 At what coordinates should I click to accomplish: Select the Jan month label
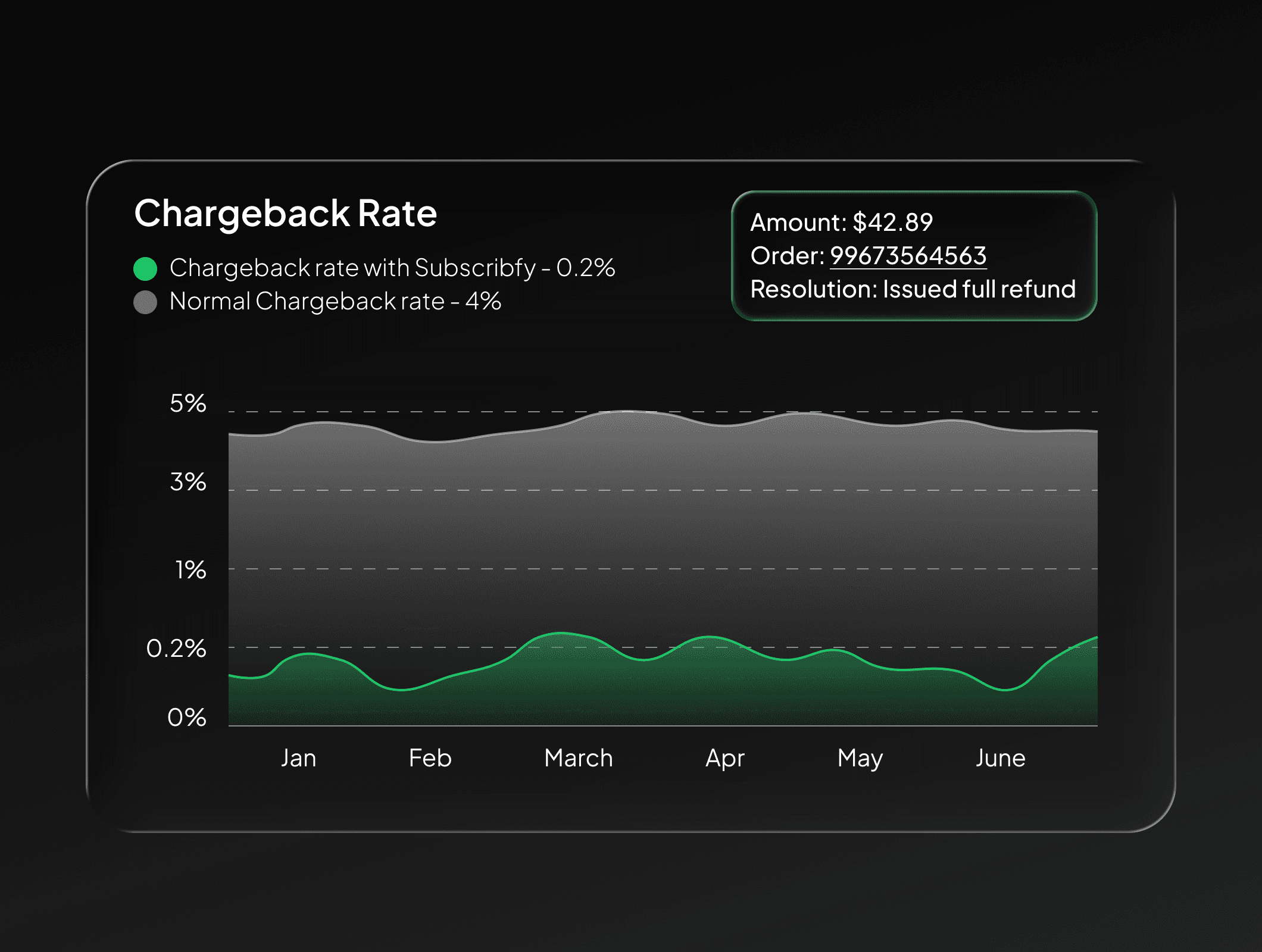click(x=298, y=758)
